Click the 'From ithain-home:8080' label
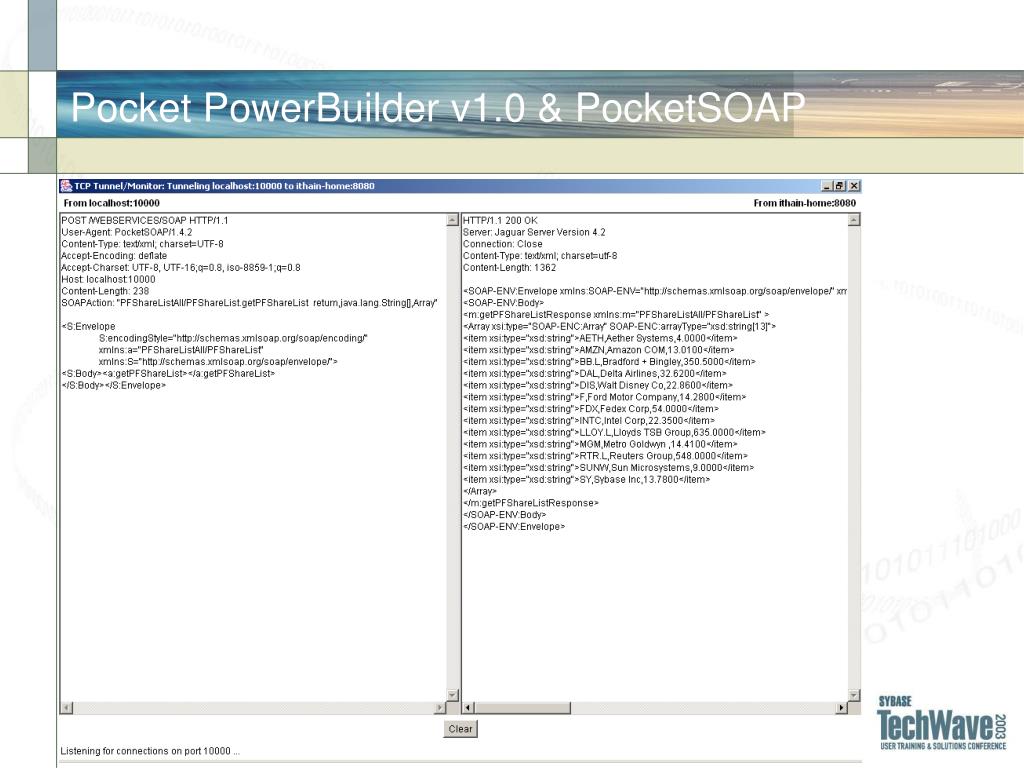 pyautogui.click(x=805, y=203)
